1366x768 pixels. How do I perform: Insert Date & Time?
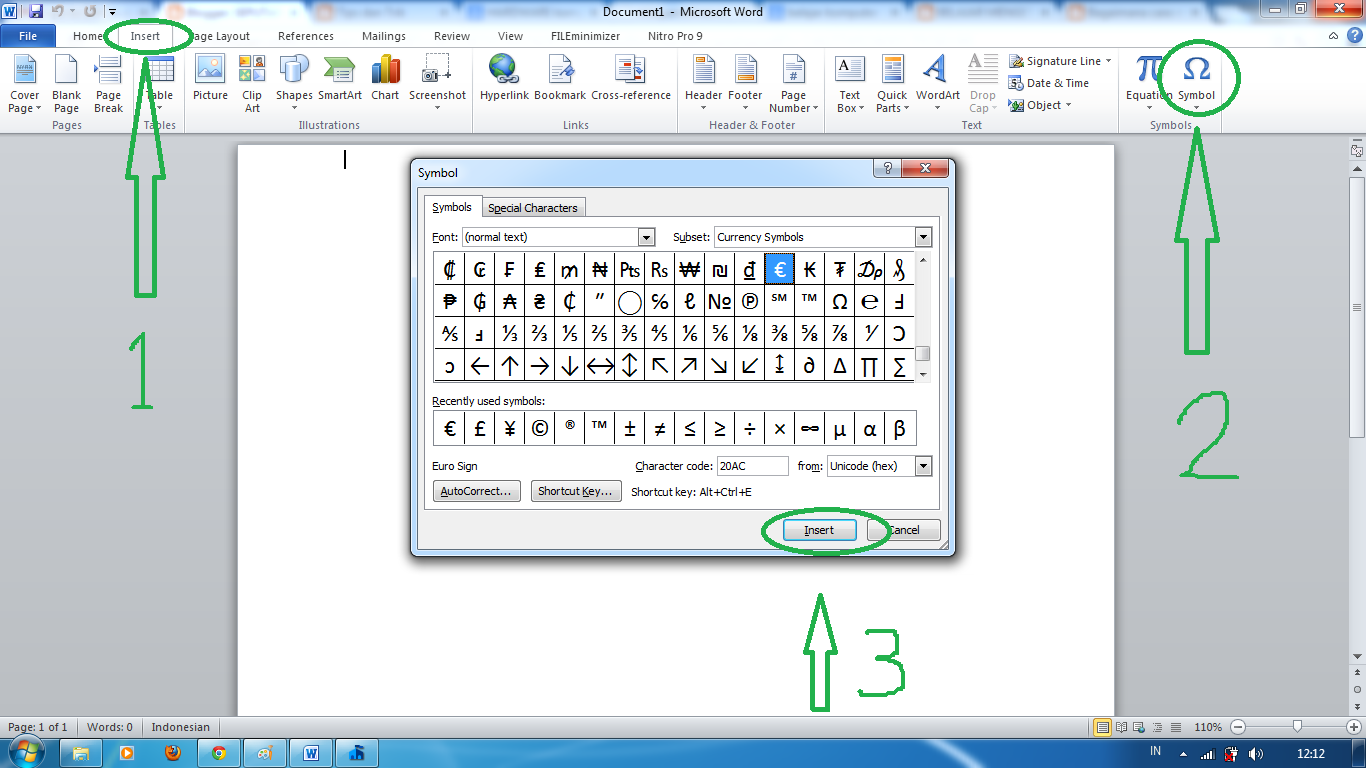[1049, 83]
